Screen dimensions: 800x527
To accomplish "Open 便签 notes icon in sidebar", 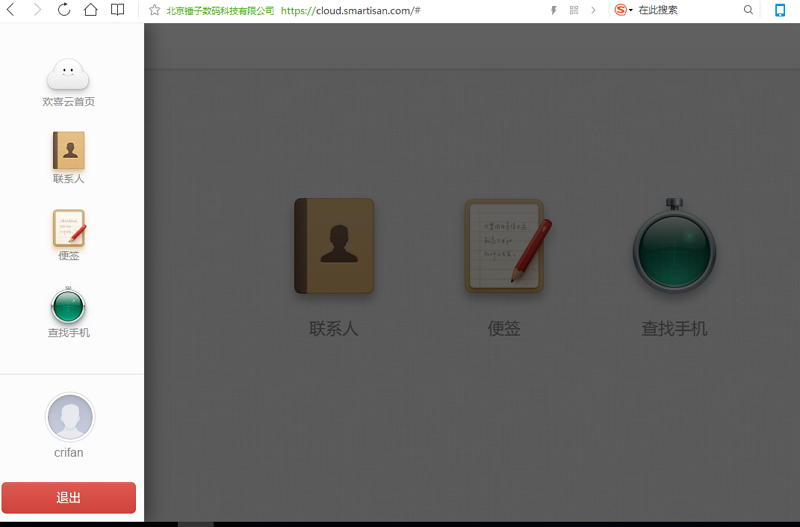I will pos(69,228).
